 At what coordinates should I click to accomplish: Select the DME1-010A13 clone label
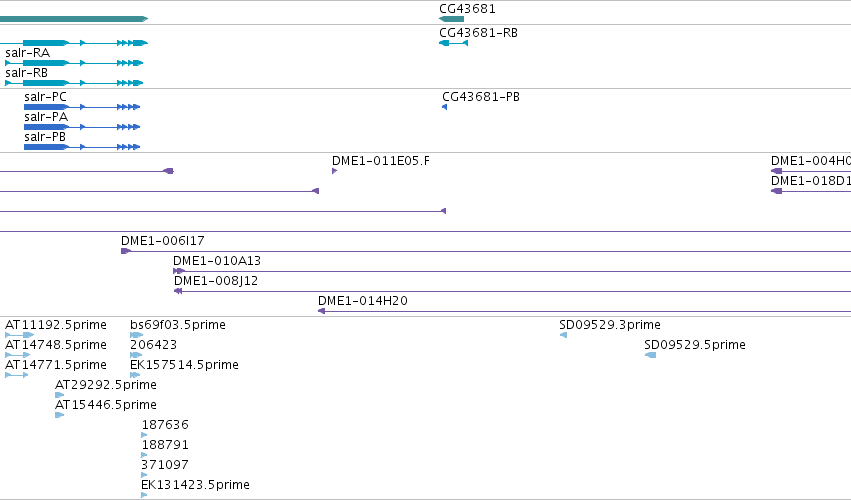[x=217, y=261]
